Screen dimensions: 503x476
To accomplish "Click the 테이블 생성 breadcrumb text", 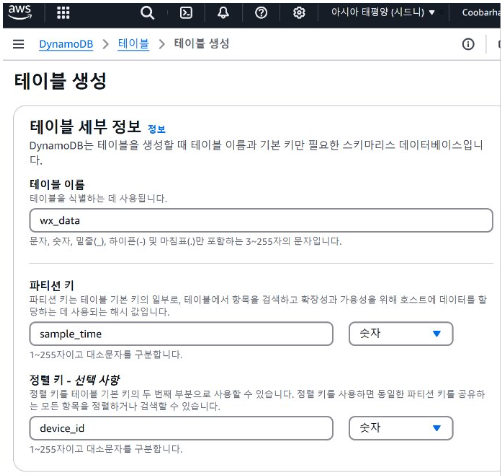I will pos(202,44).
